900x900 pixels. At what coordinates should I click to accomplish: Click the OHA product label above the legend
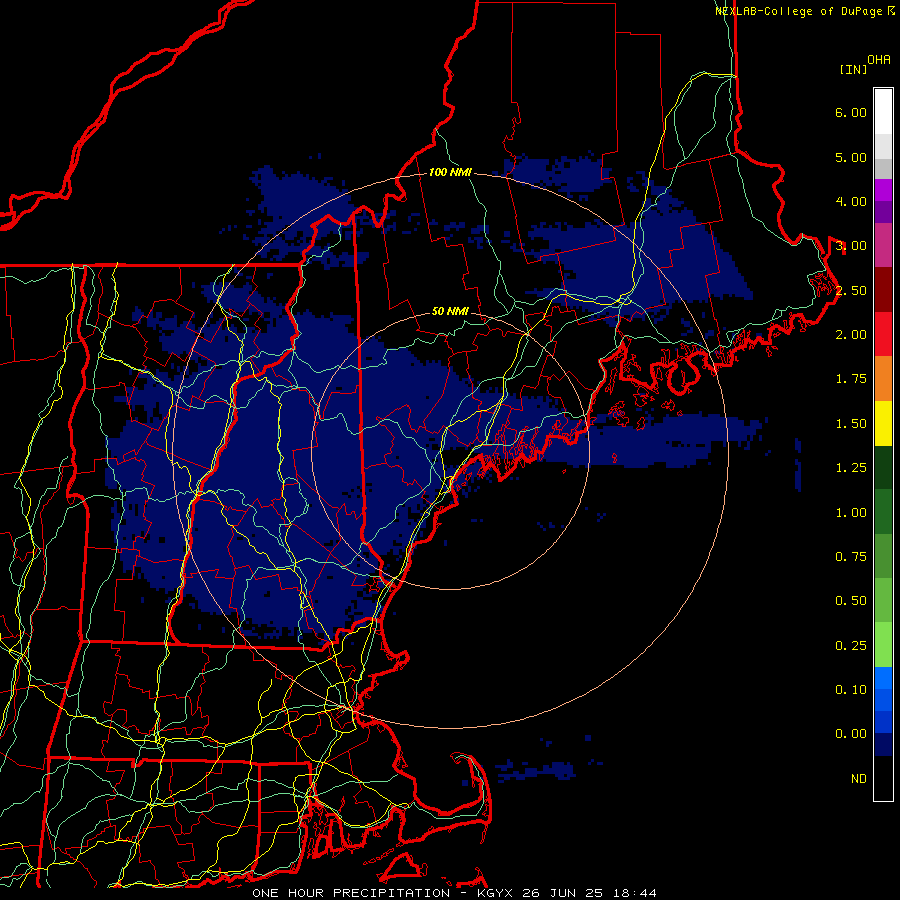pyautogui.click(x=879, y=60)
